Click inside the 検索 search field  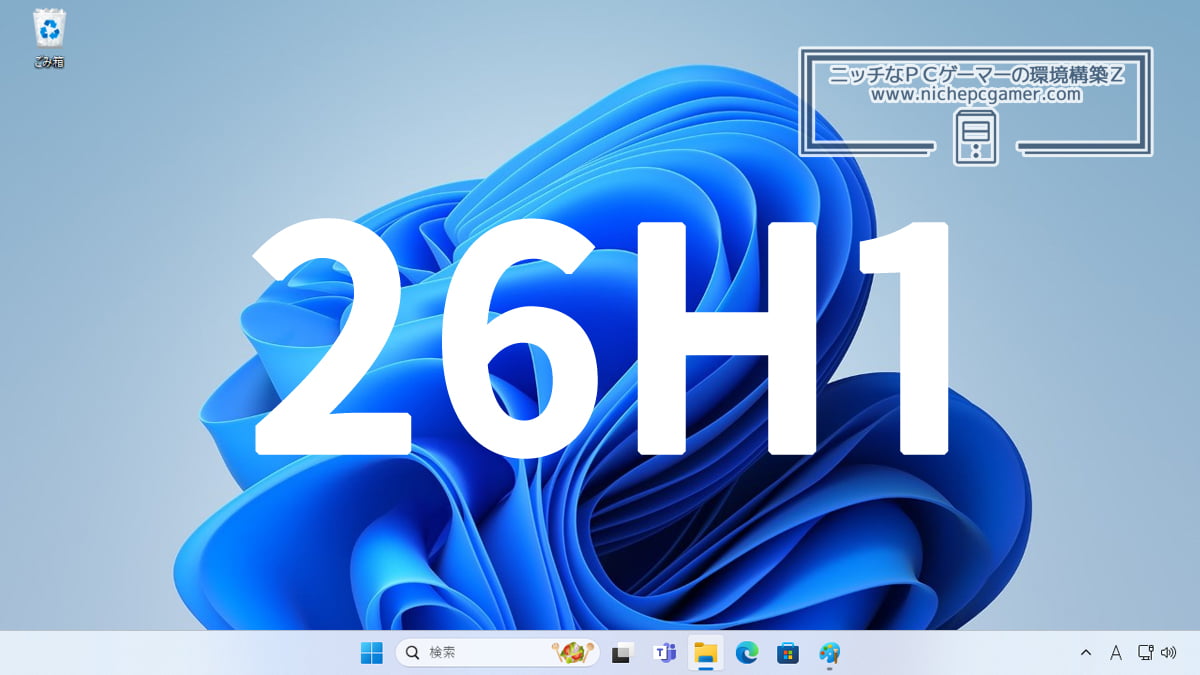tap(470, 652)
